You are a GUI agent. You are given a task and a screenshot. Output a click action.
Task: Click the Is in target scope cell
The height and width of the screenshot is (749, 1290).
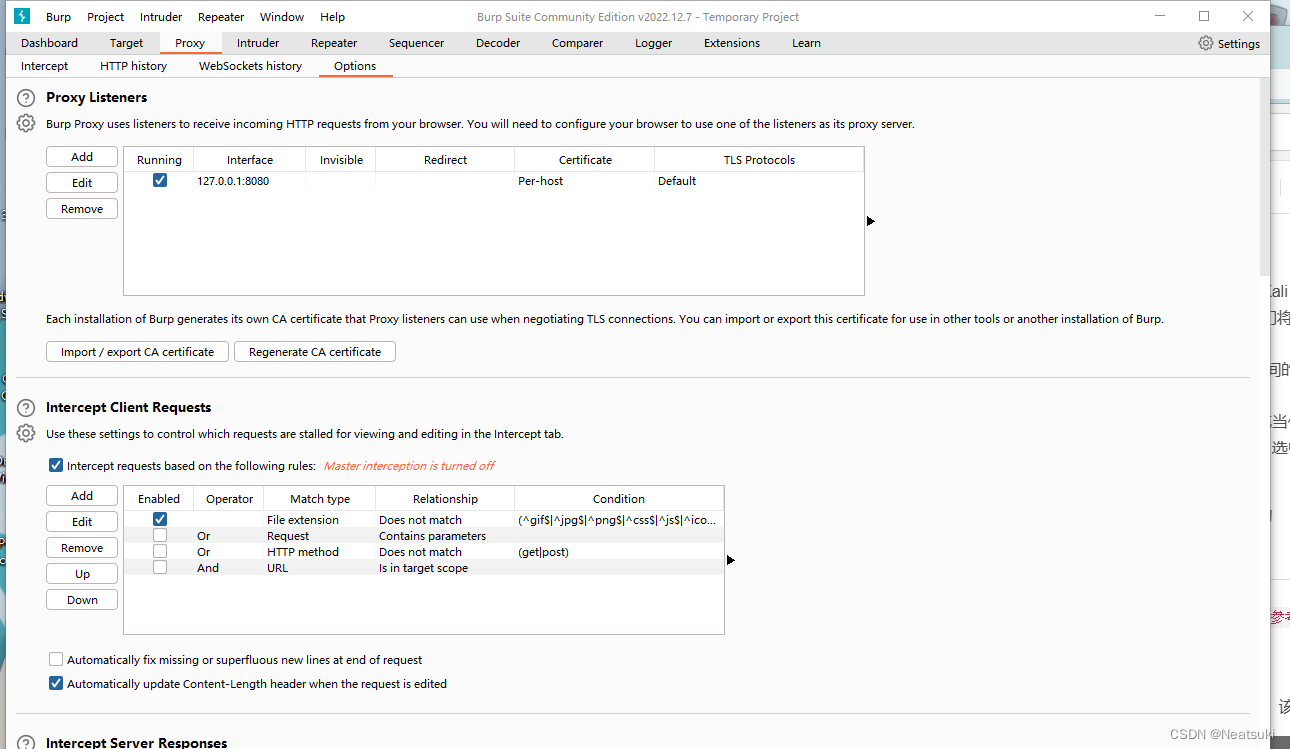445,568
